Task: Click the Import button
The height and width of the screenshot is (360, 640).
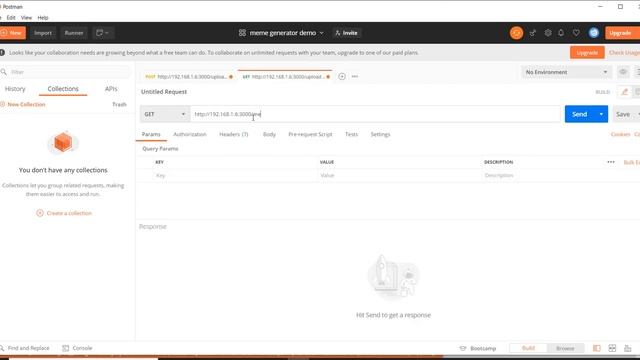Action: click(x=43, y=33)
